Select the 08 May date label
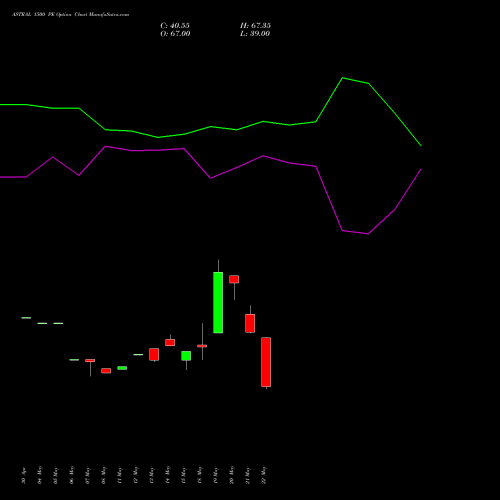This screenshot has height=500, width=500. tap(103, 475)
